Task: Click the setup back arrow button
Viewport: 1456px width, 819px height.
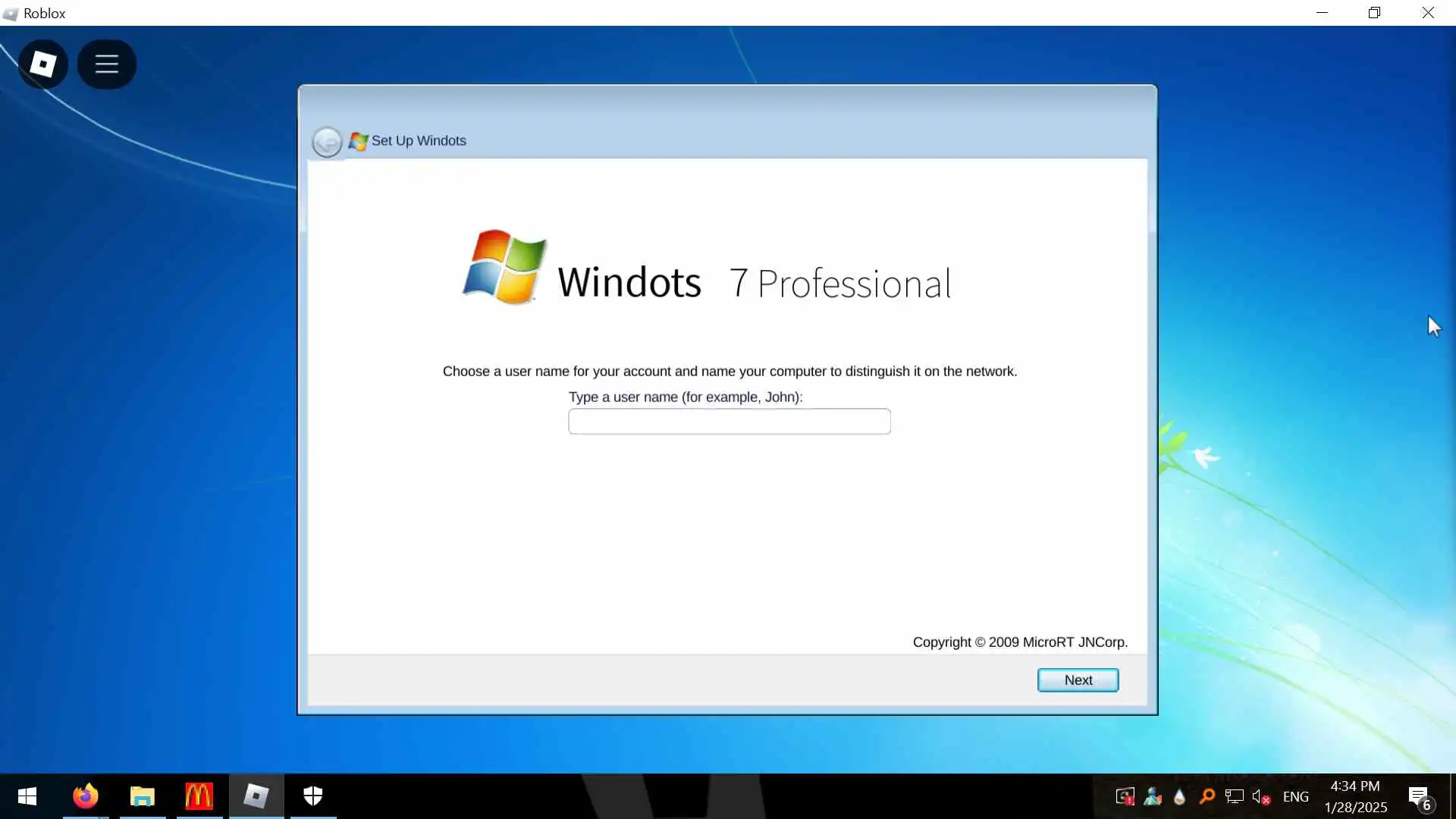Action: (x=327, y=142)
